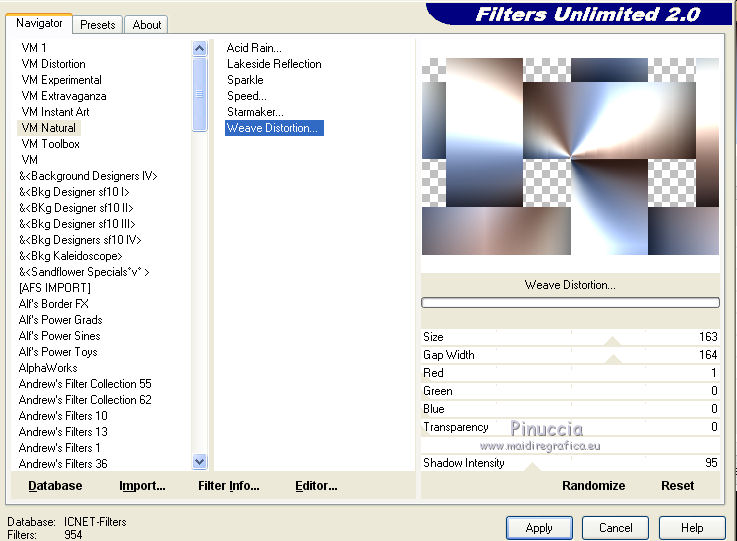This screenshot has width=737, height=541.
Task: Reset the filter settings
Action: 677,486
